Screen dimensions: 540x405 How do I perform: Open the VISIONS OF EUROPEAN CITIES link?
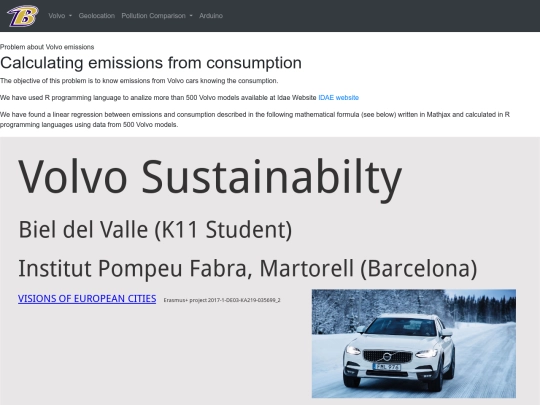click(x=87, y=299)
